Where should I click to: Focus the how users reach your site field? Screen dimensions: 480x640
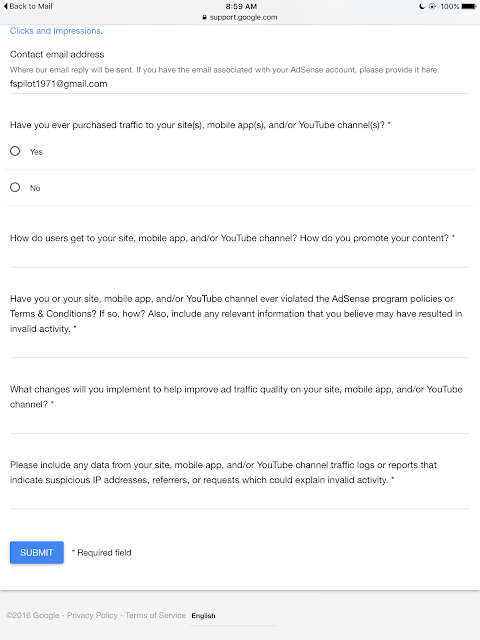point(240,258)
